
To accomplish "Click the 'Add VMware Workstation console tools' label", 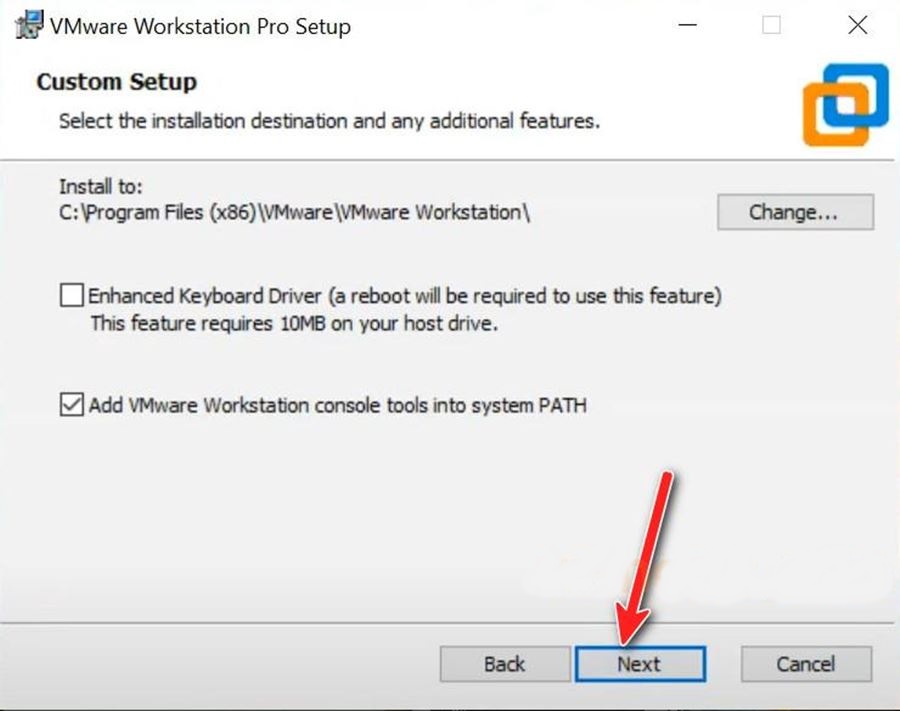I will [337, 406].
